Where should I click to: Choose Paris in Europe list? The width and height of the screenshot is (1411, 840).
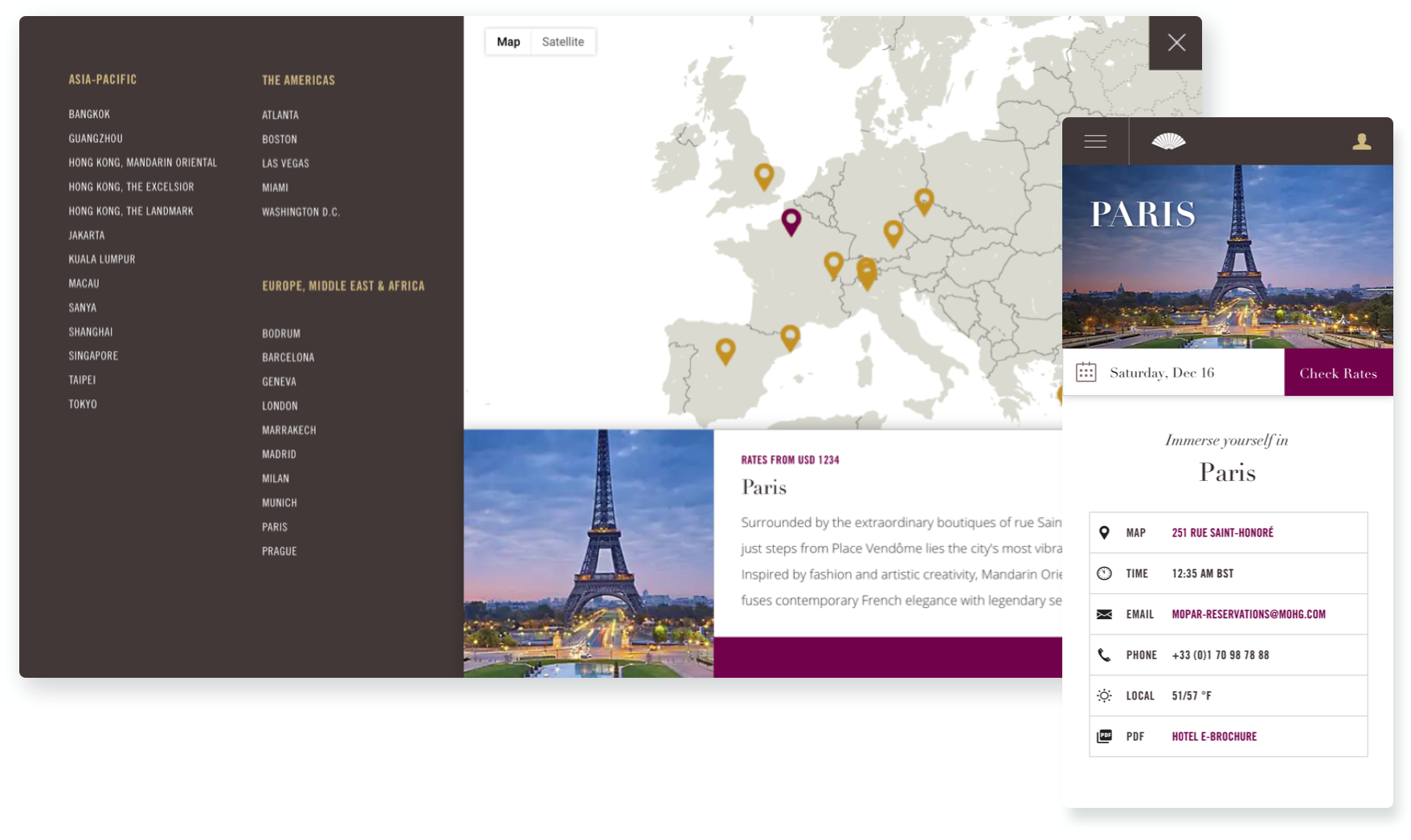click(x=275, y=527)
